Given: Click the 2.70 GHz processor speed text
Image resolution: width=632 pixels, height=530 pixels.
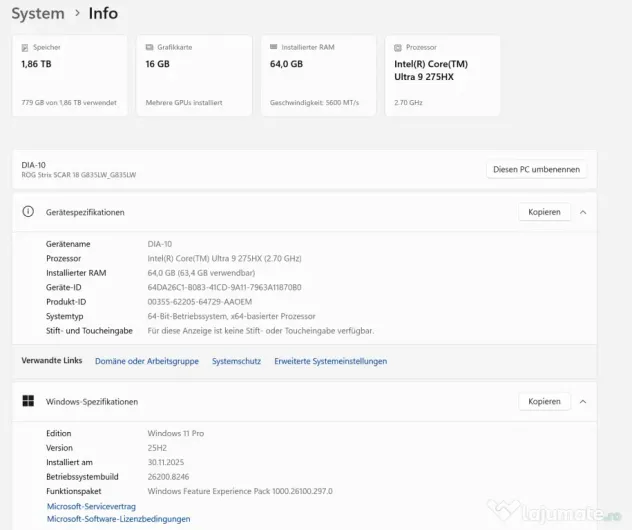Looking at the screenshot, I should tap(408, 103).
